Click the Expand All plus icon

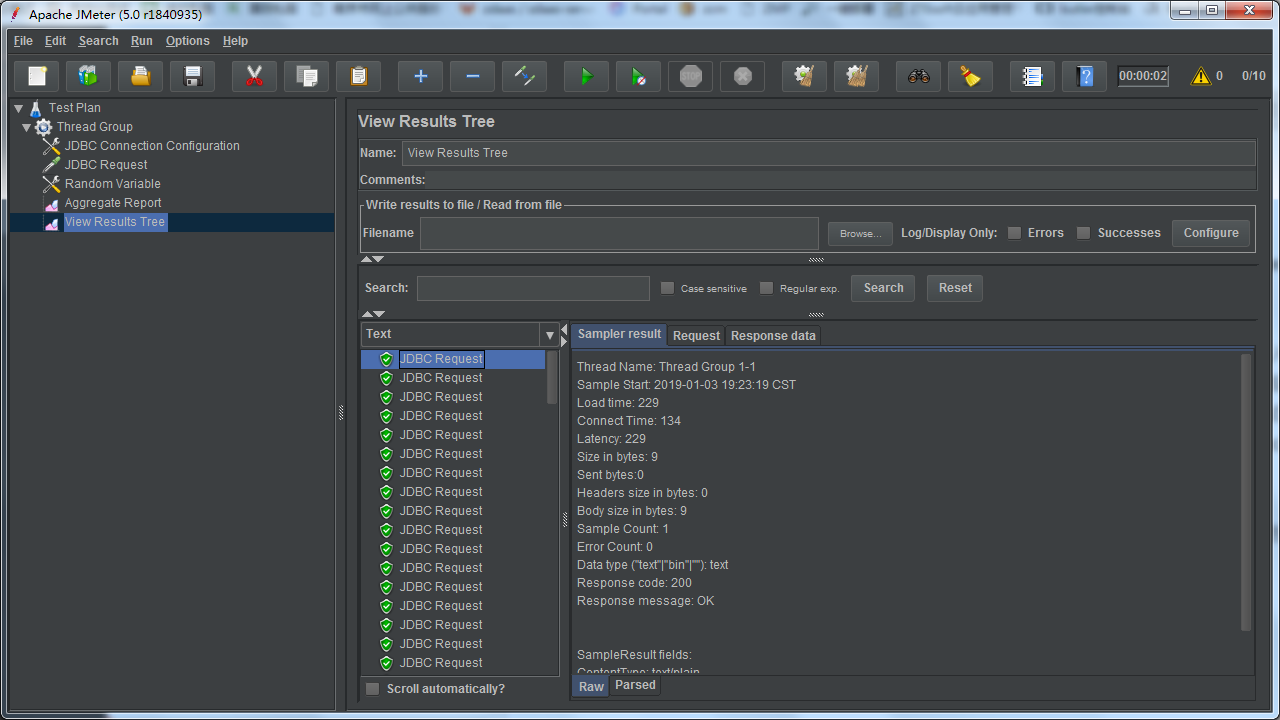[x=421, y=76]
